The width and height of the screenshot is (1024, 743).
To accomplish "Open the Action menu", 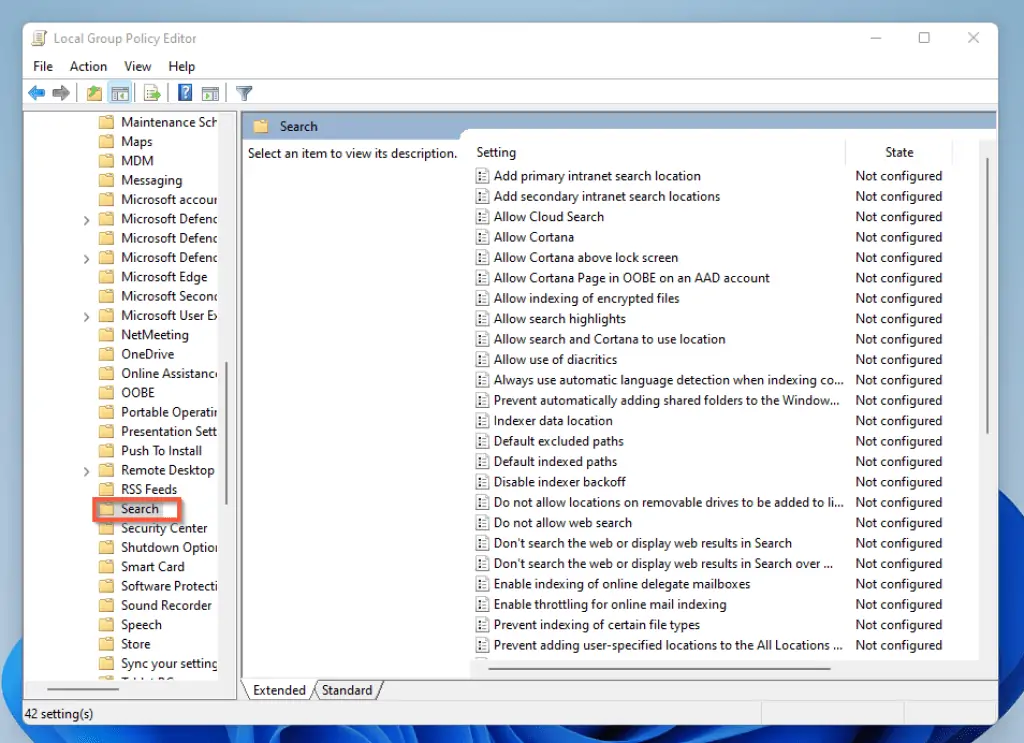I will (x=88, y=66).
